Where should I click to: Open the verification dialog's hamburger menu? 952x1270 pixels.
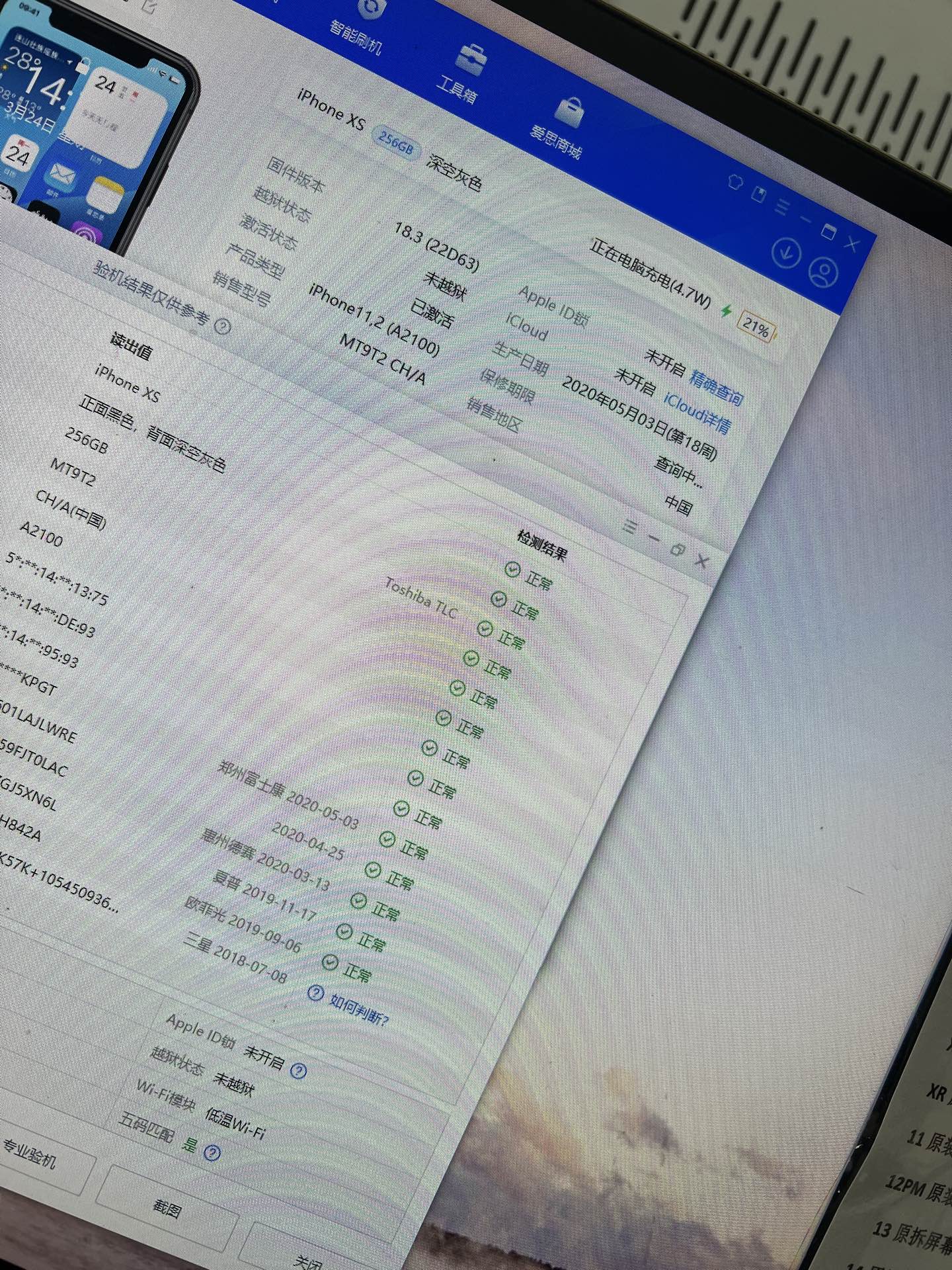pos(629,527)
